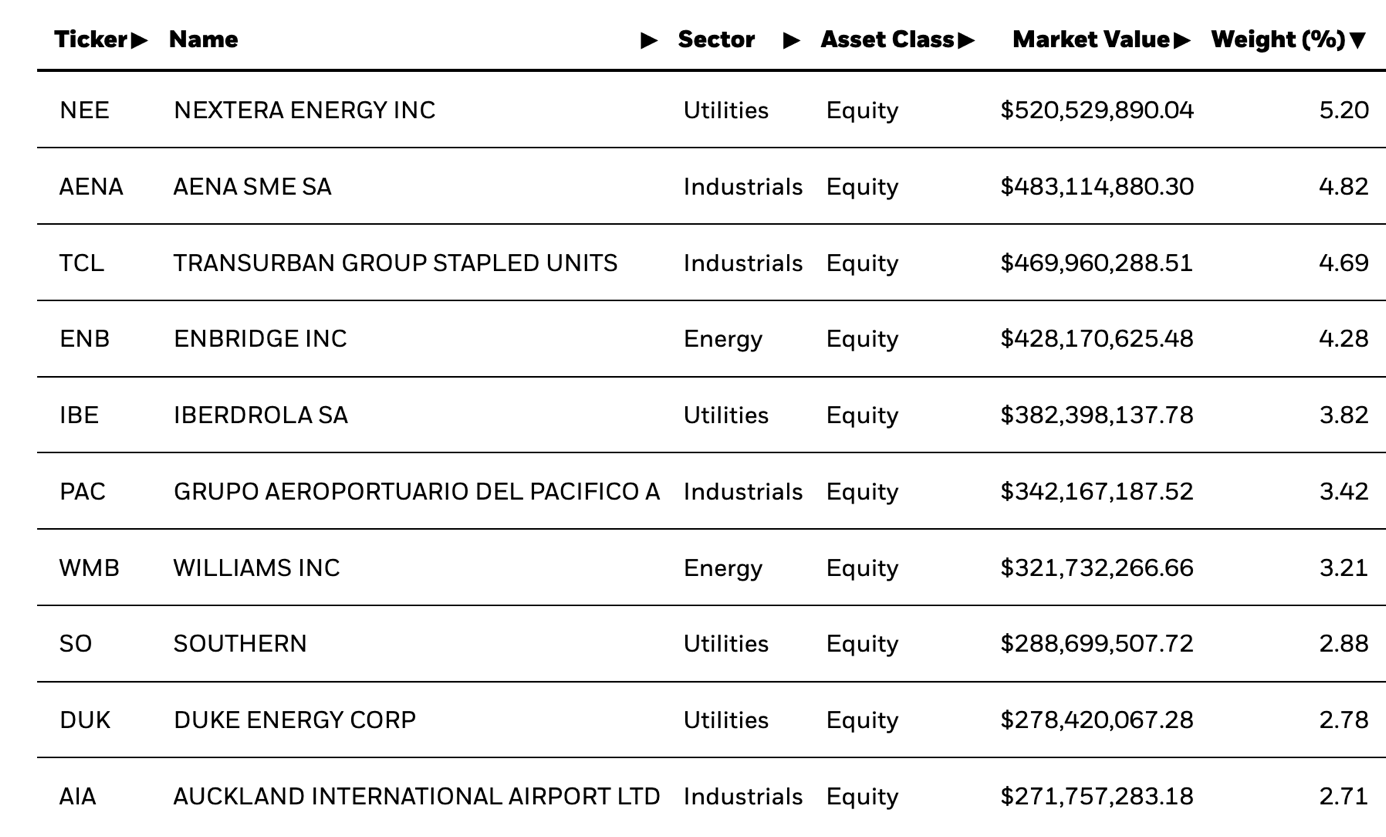
Task: Click the WMB ticker symbol
Action: coord(89,568)
